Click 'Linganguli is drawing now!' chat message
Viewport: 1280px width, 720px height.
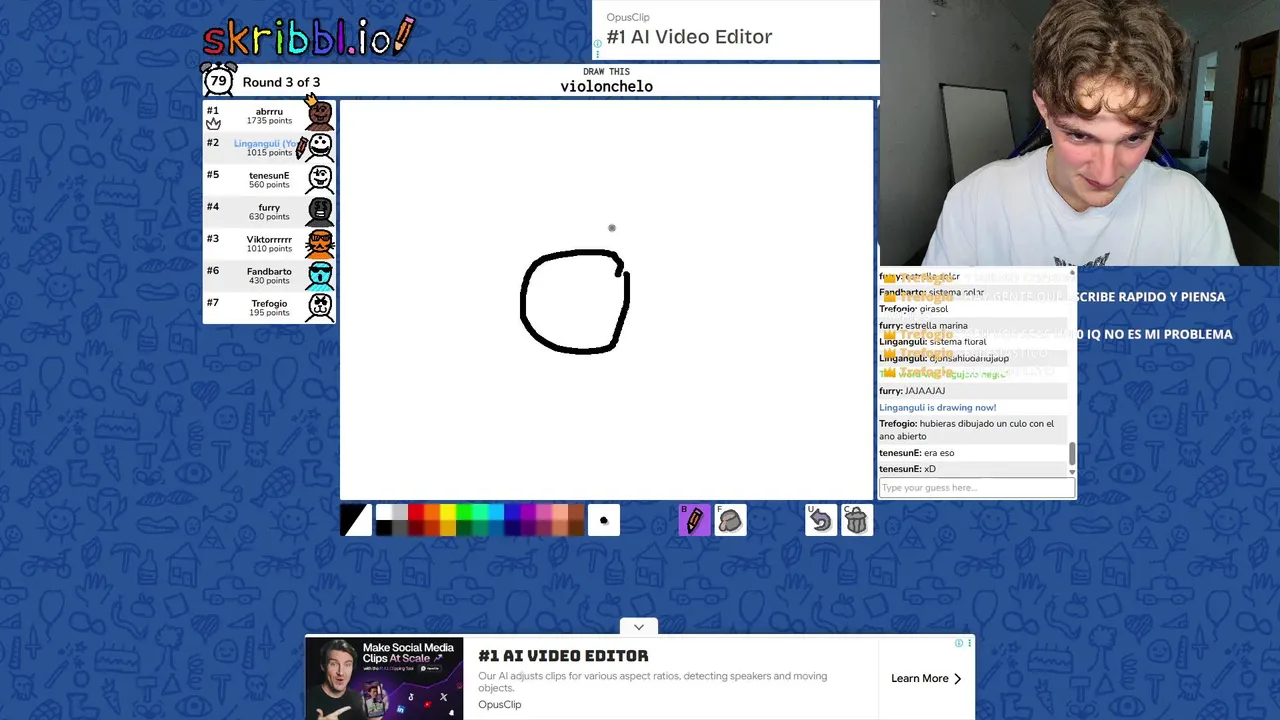937,408
